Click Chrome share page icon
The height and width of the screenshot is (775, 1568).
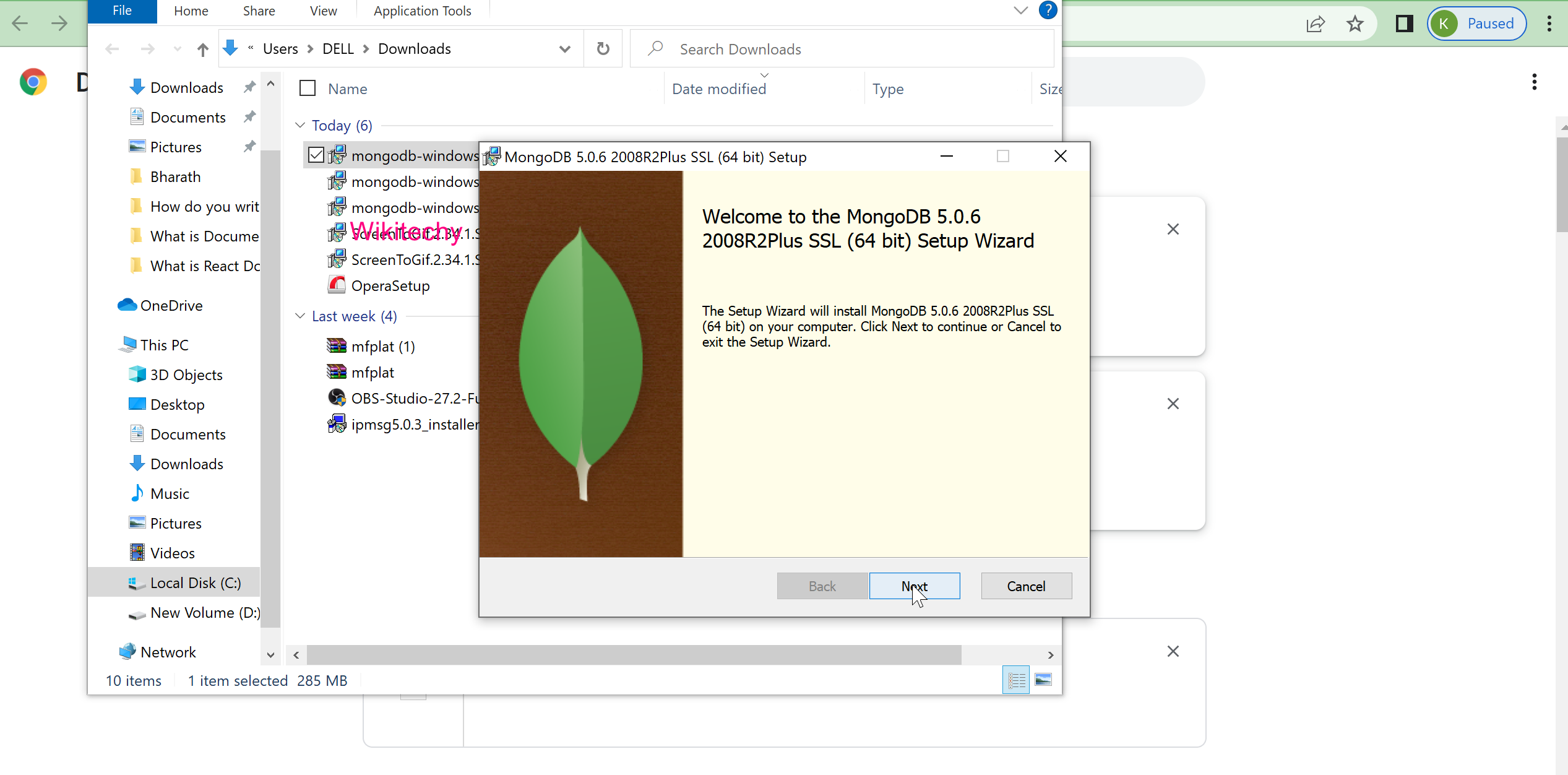(x=1316, y=24)
